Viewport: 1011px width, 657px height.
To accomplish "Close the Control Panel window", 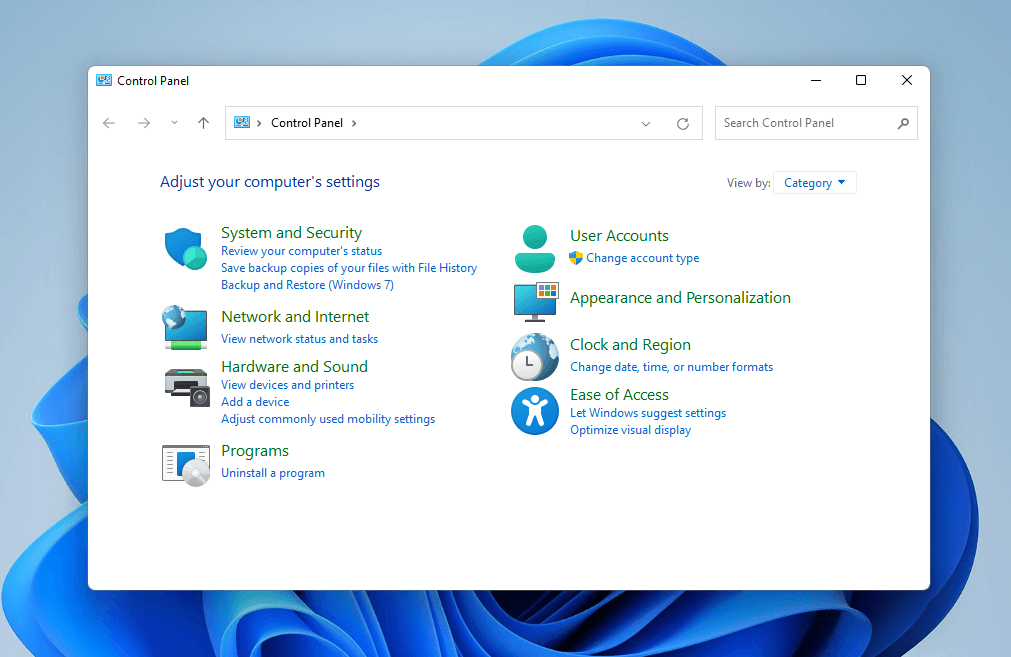I will click(x=907, y=81).
